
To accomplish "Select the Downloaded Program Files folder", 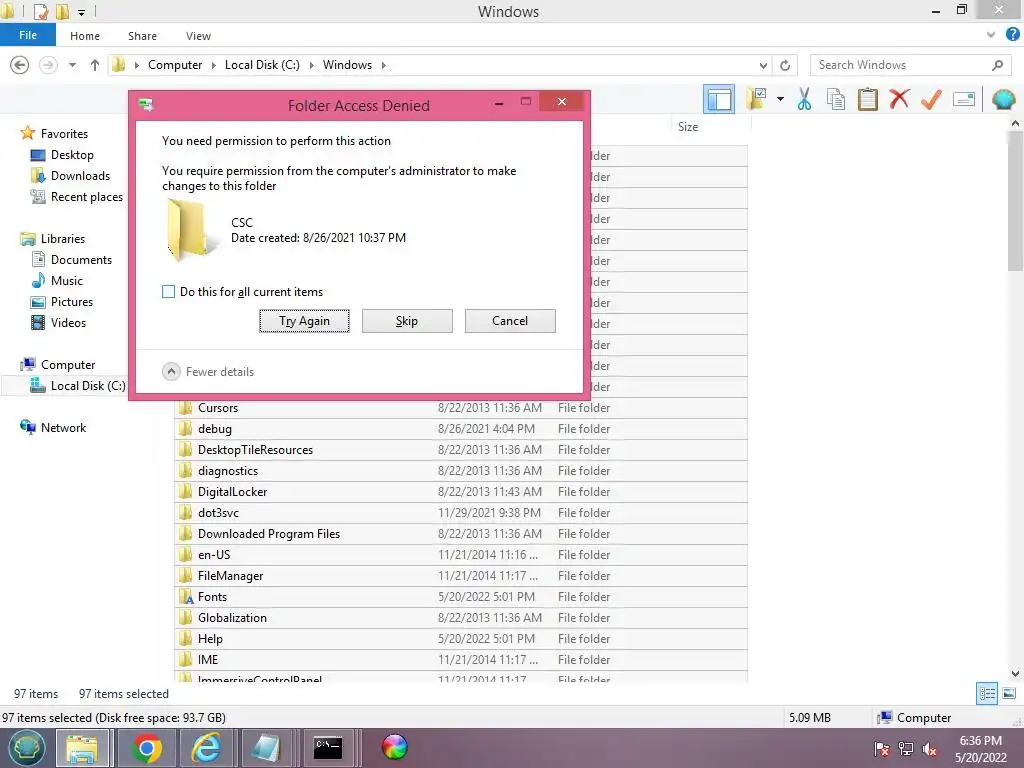I will tap(461, 534).
